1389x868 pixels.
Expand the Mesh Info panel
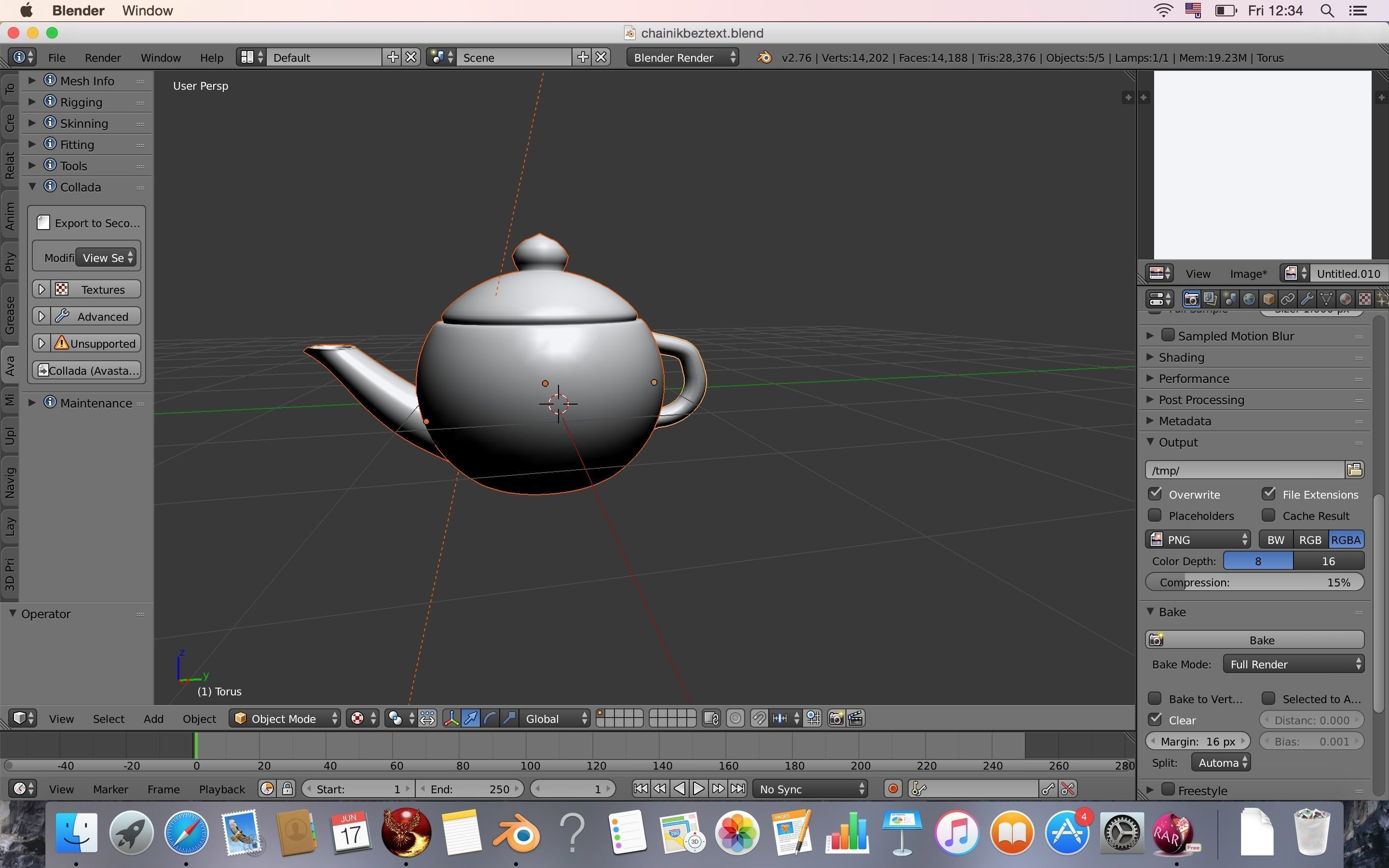(33, 81)
